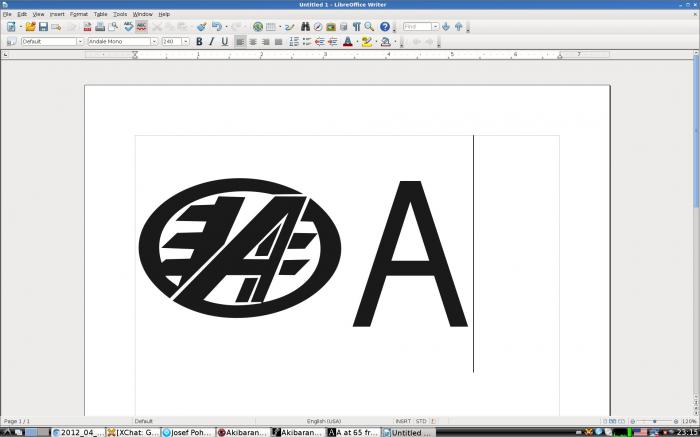Align text left

tap(240, 42)
